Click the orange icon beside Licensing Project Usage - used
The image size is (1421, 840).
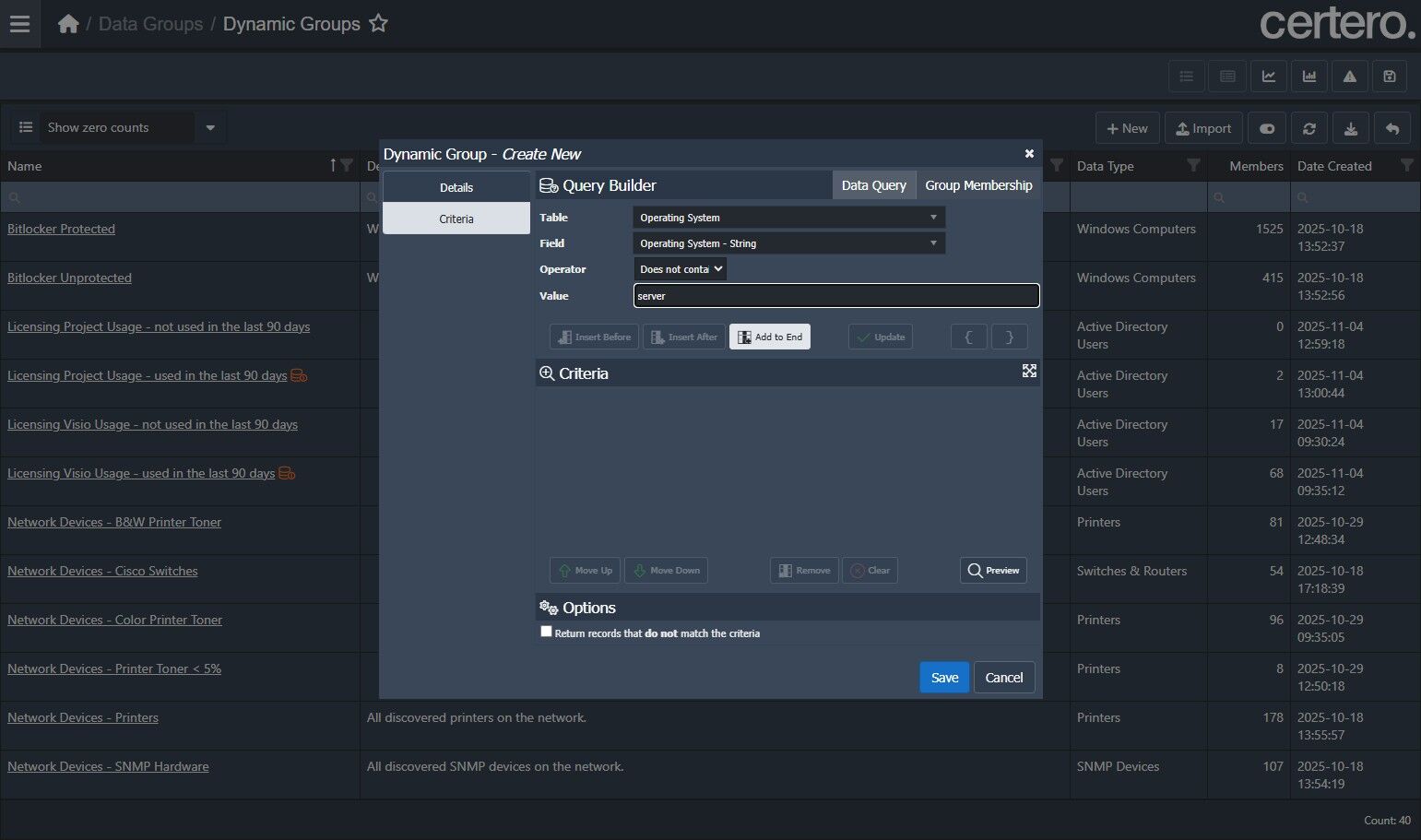click(x=299, y=375)
